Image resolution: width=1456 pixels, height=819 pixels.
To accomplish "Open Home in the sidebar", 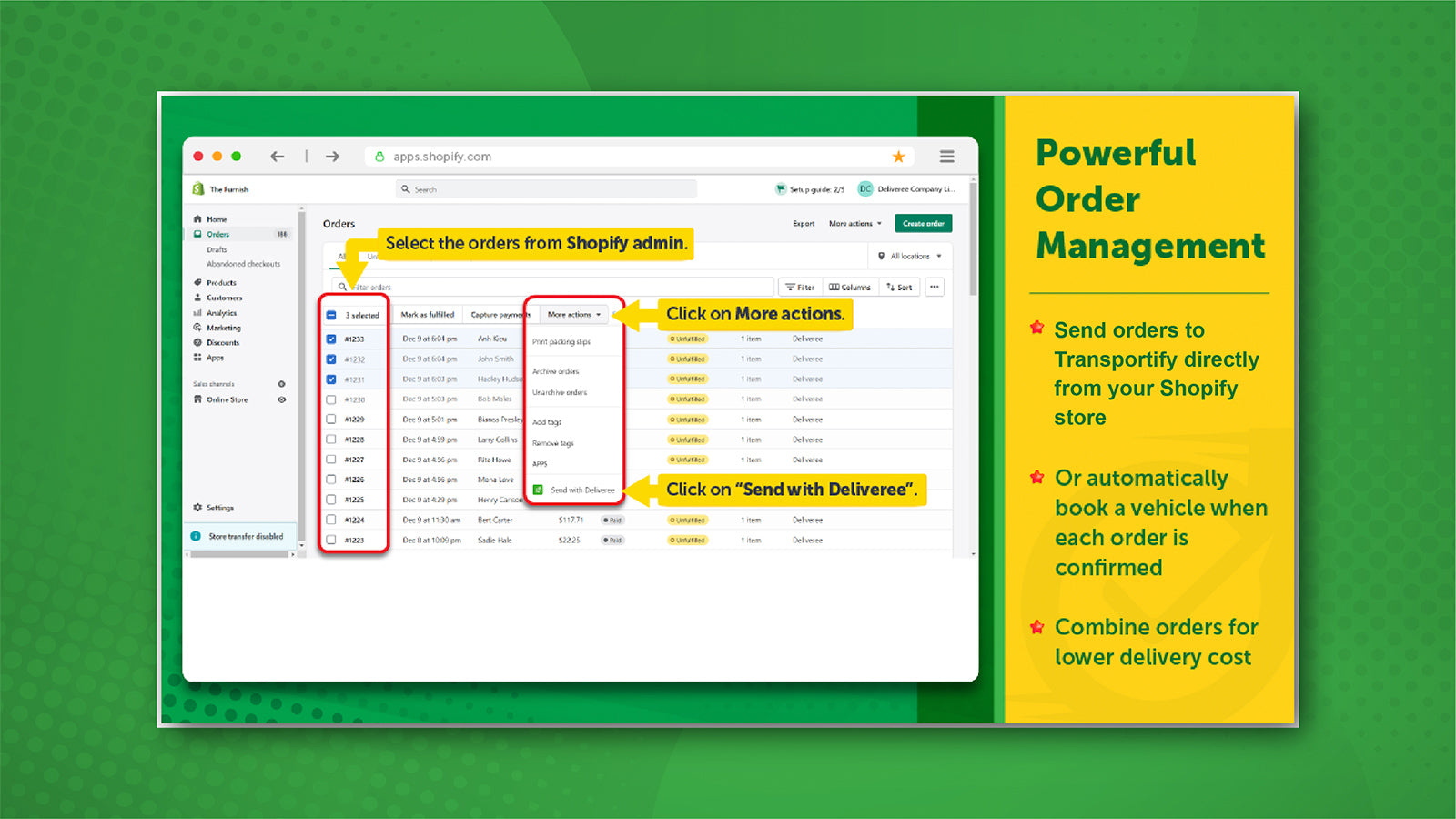I will [x=217, y=219].
